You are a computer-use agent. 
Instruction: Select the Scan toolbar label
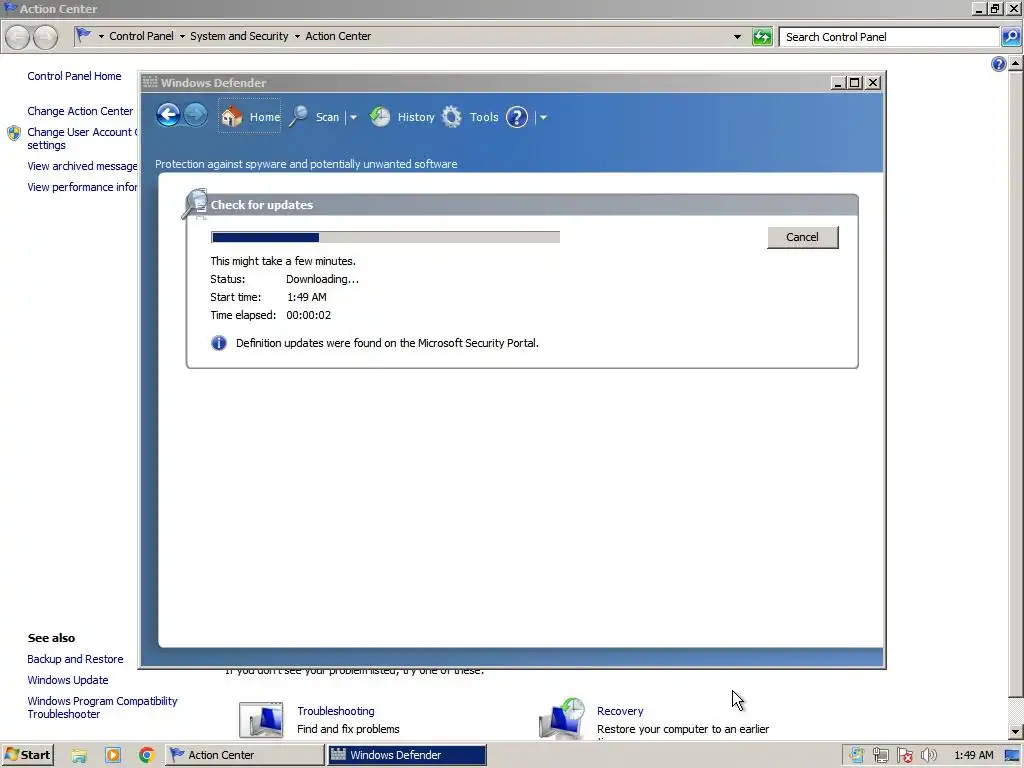327,117
